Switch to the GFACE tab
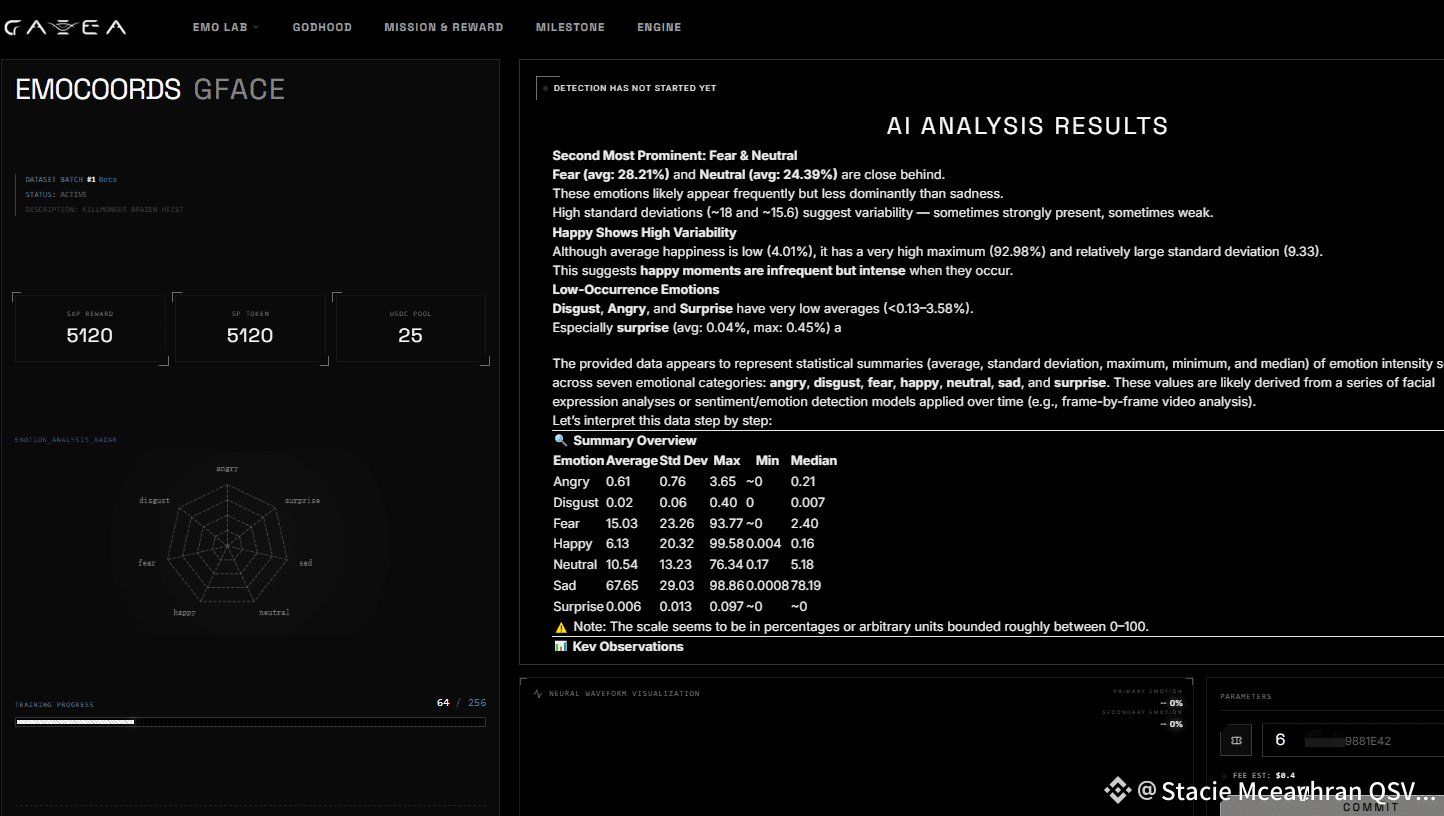1444x816 pixels. (x=239, y=89)
